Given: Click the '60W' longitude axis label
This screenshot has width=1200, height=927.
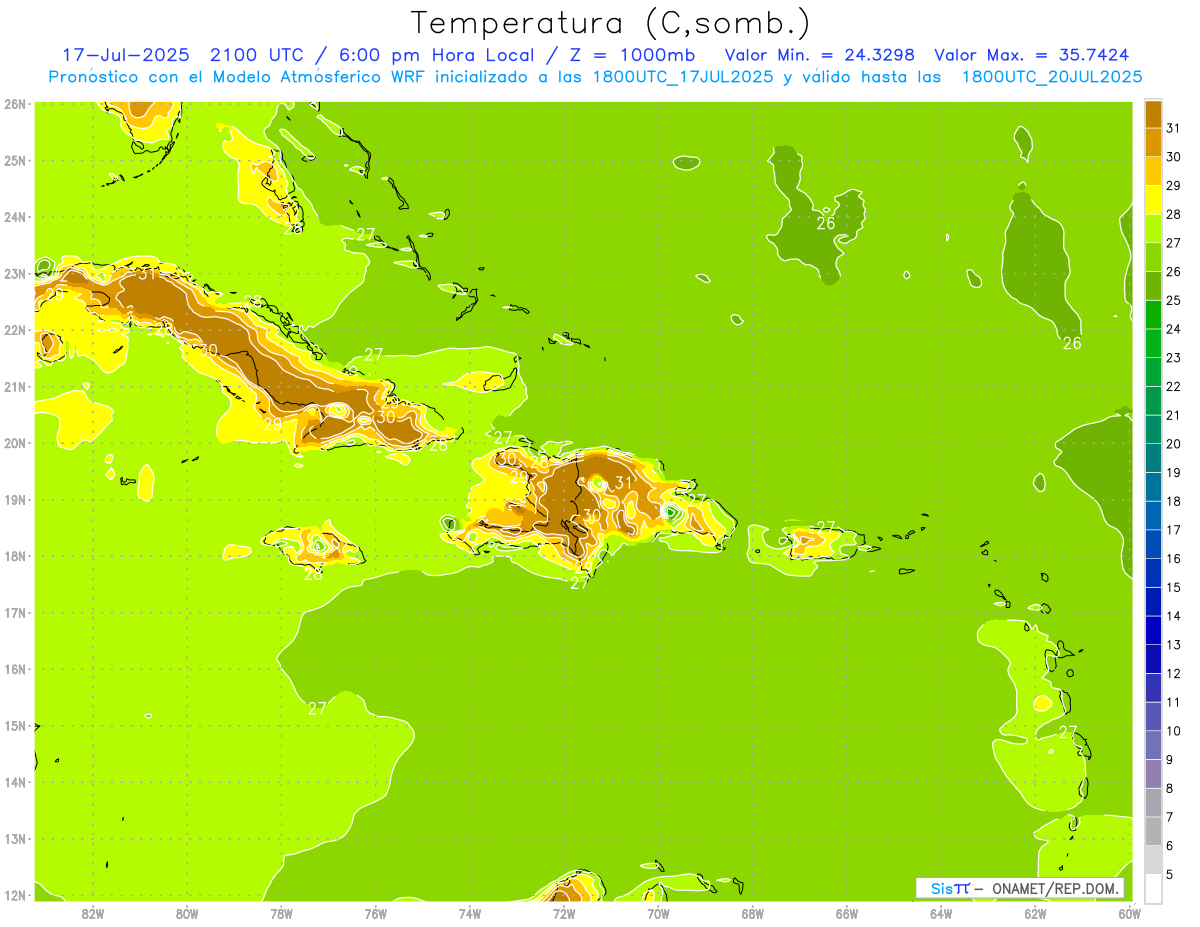Looking at the screenshot, I should click(1129, 913).
